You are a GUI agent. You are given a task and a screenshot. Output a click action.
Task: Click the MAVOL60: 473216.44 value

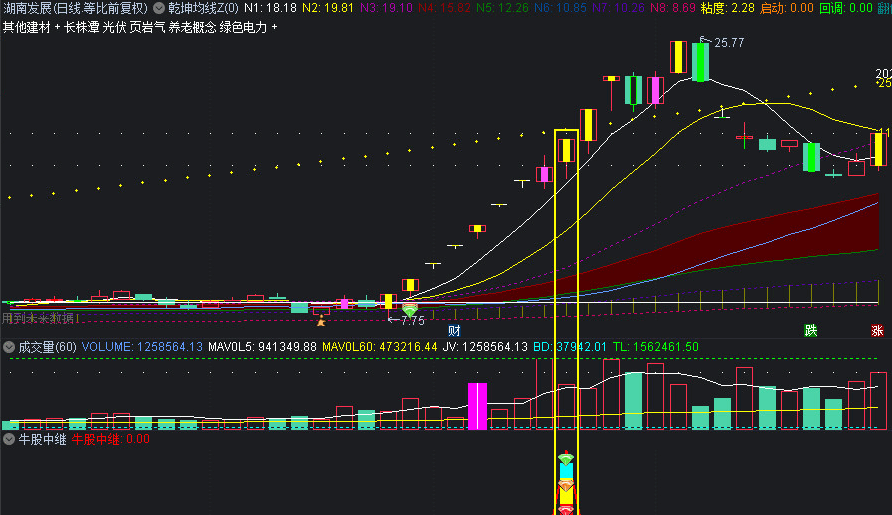tap(379, 347)
